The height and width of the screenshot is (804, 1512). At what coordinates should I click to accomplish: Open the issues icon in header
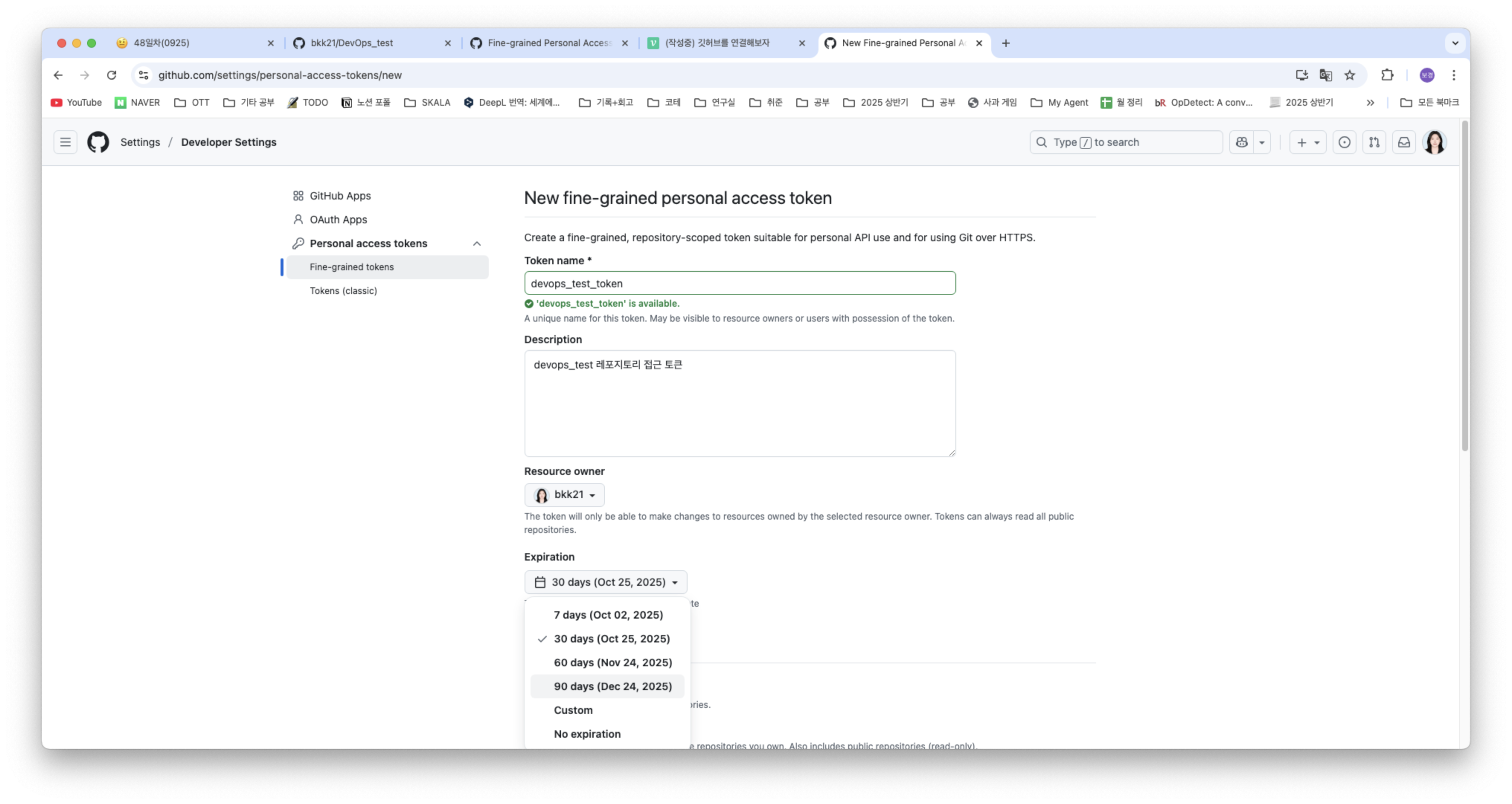tap(1344, 142)
